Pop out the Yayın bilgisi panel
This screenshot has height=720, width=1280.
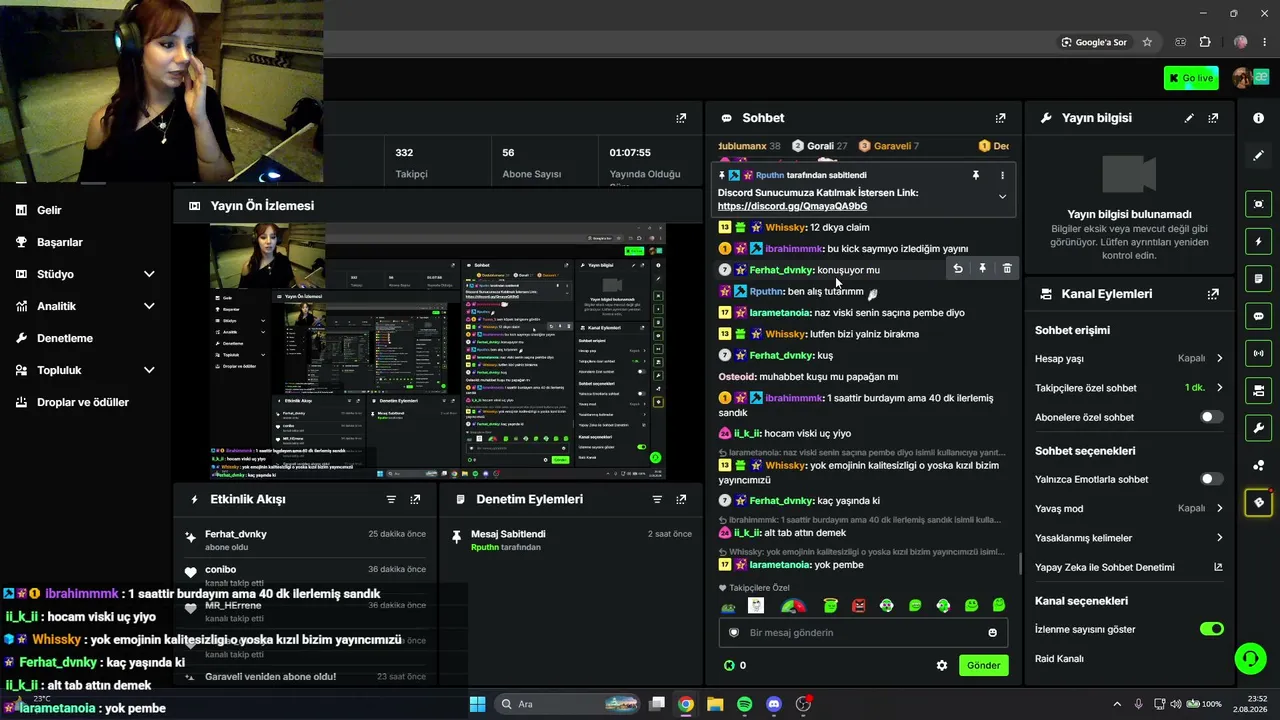tap(1213, 118)
